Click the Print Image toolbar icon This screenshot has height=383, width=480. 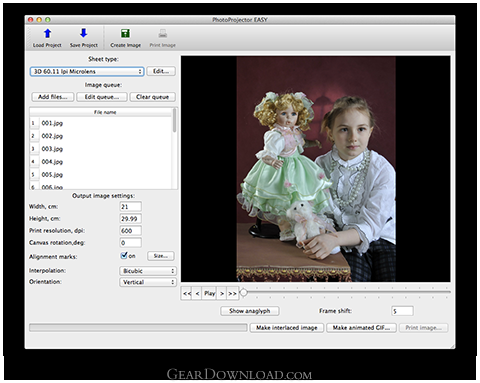(x=162, y=34)
